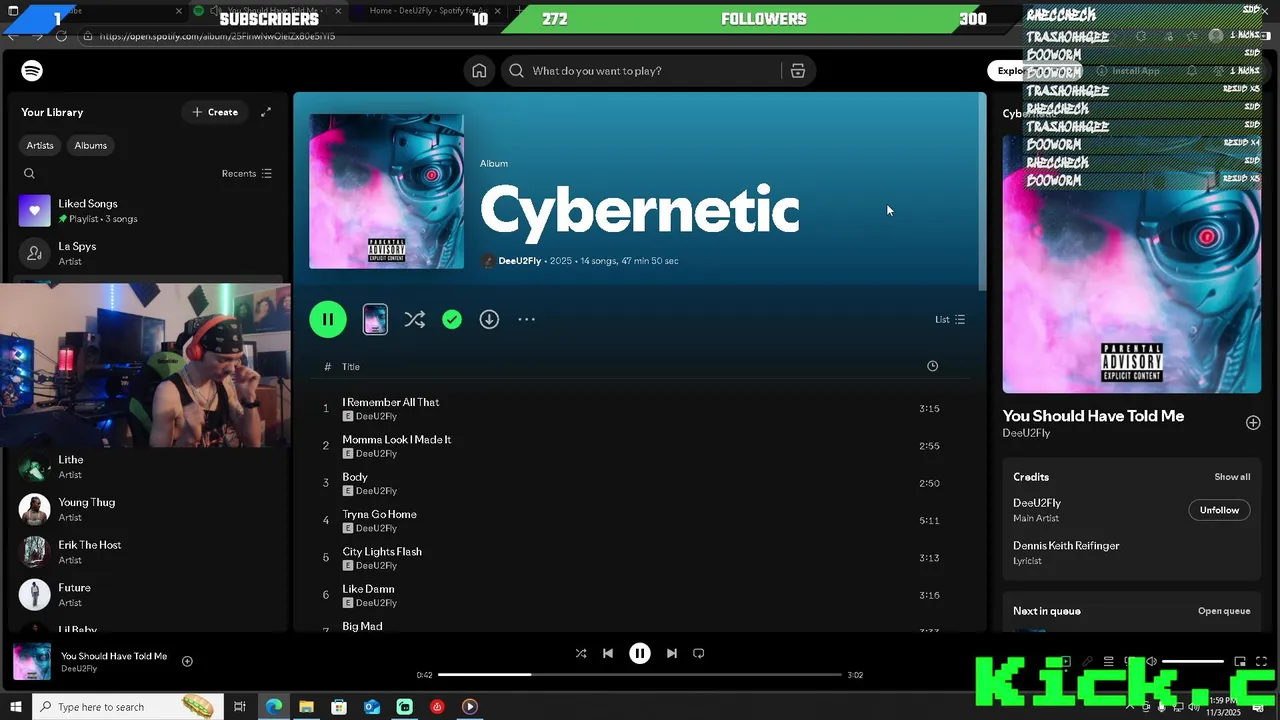Show all credits
This screenshot has width=1280, height=720.
click(x=1232, y=477)
